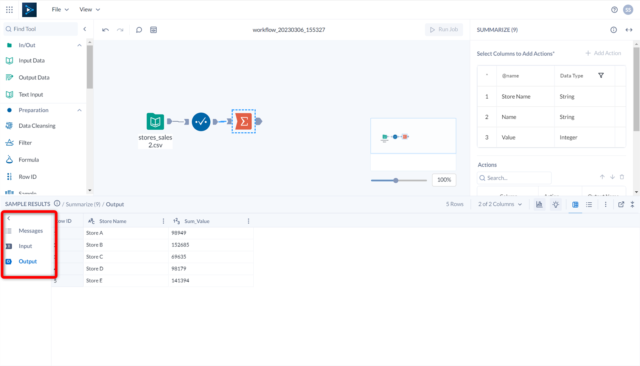
Task: Open the comment icon in toolbar
Action: point(139,30)
